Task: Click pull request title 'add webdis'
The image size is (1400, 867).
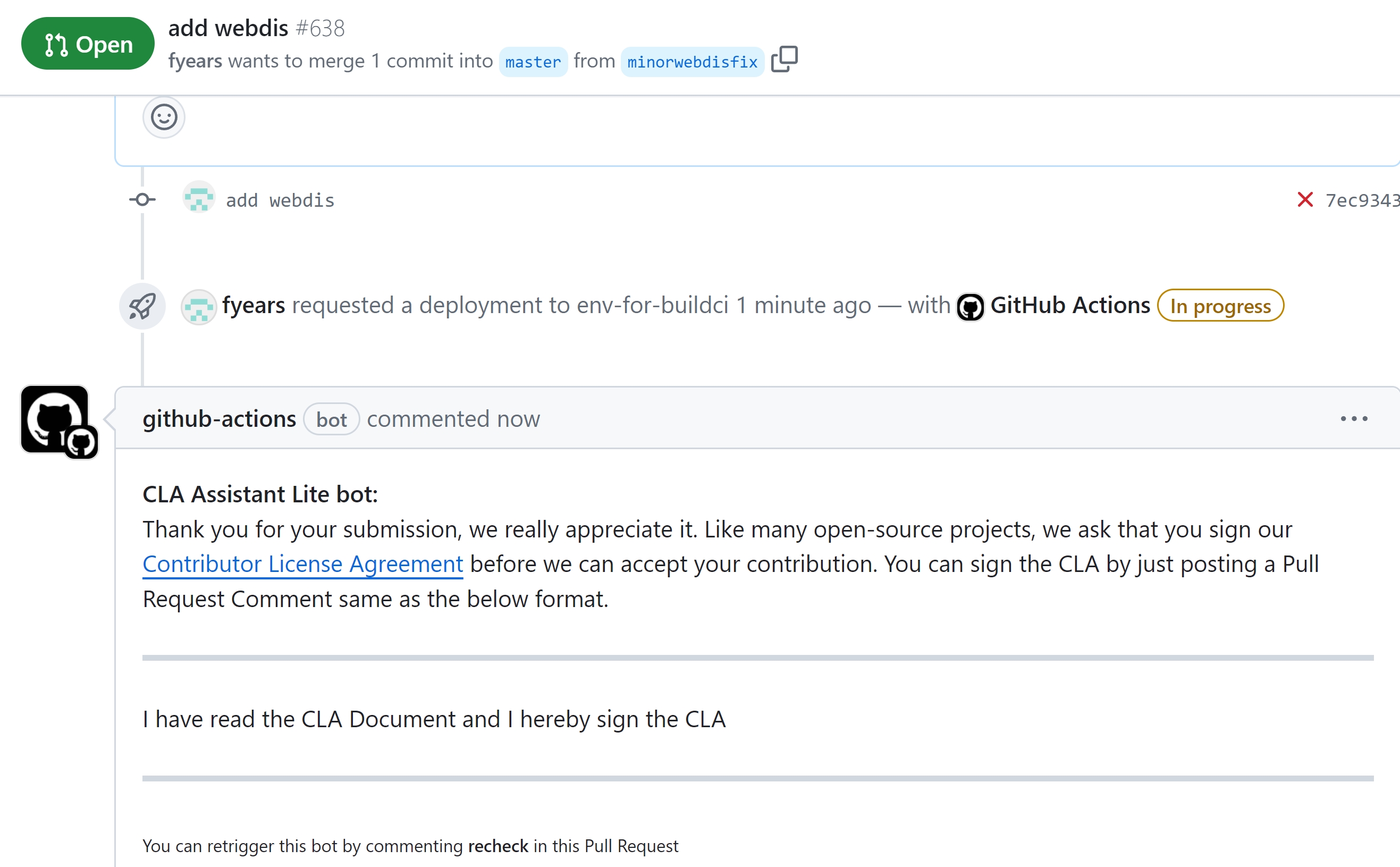Action: click(228, 28)
